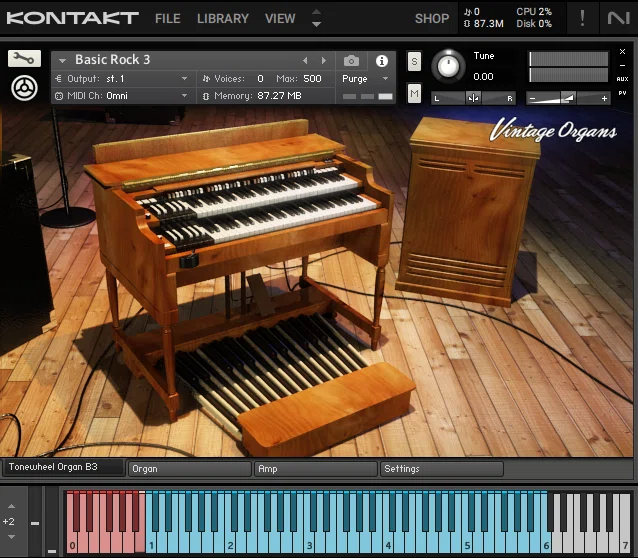Viewport: 638px width, 558px height.
Task: Open the SHOP link
Action: pos(432,19)
